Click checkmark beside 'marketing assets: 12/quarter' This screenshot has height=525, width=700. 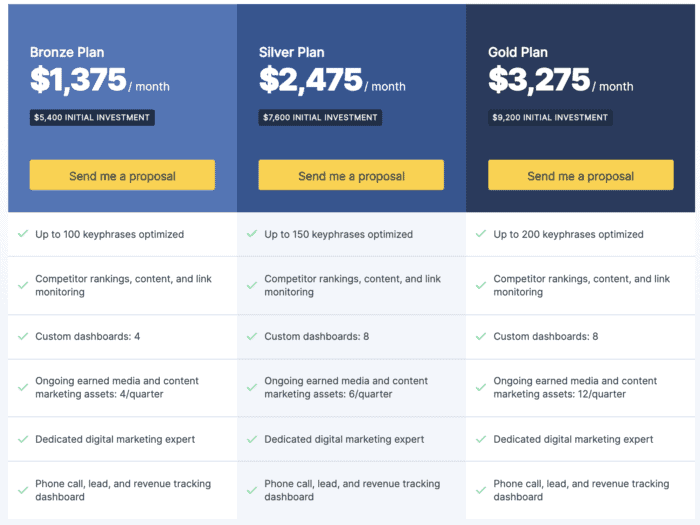(x=481, y=388)
